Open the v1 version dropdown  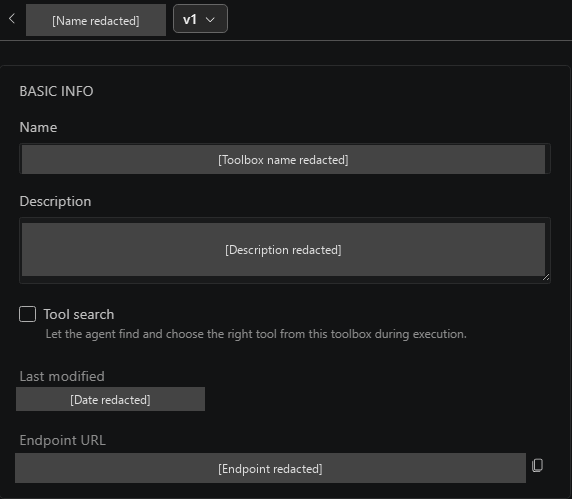(x=200, y=19)
